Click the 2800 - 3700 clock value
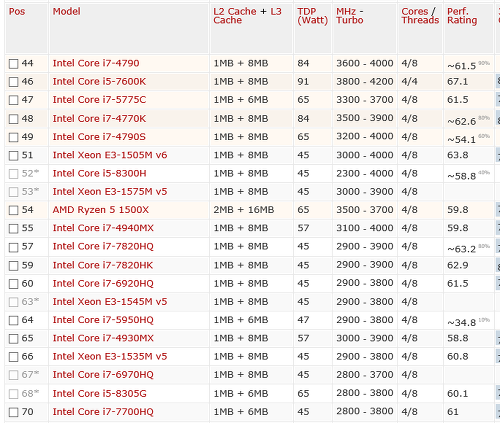Image resolution: width=500 pixels, height=423 pixels. point(365,375)
